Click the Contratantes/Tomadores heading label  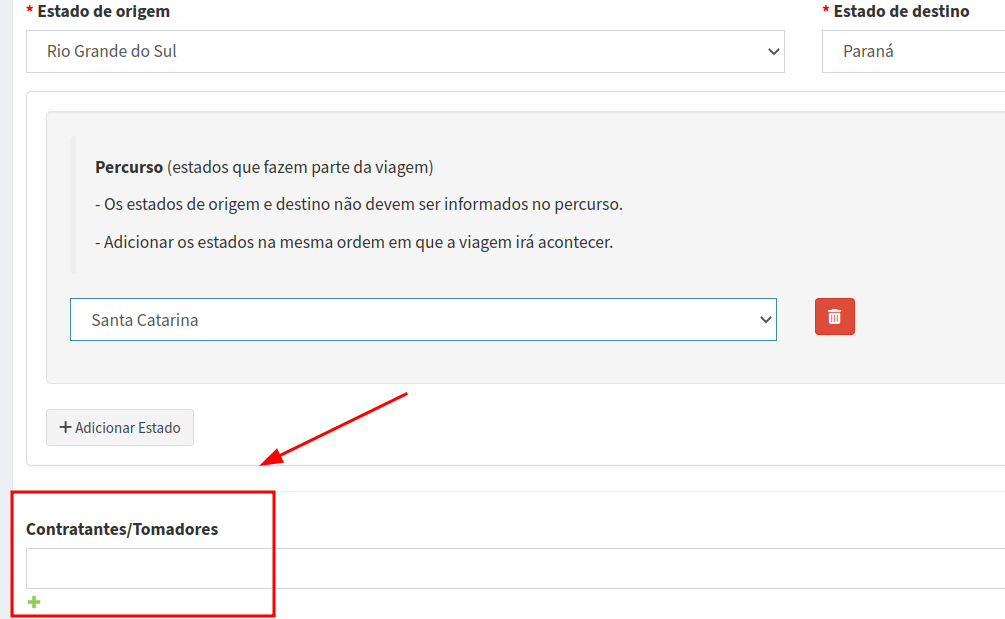coord(122,529)
